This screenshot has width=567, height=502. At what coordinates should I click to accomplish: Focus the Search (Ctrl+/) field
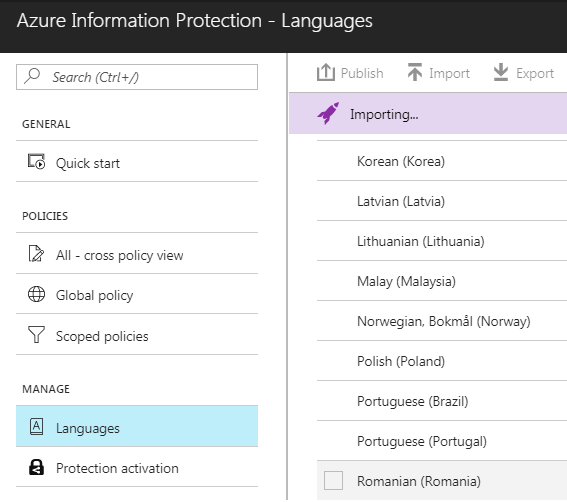(137, 77)
